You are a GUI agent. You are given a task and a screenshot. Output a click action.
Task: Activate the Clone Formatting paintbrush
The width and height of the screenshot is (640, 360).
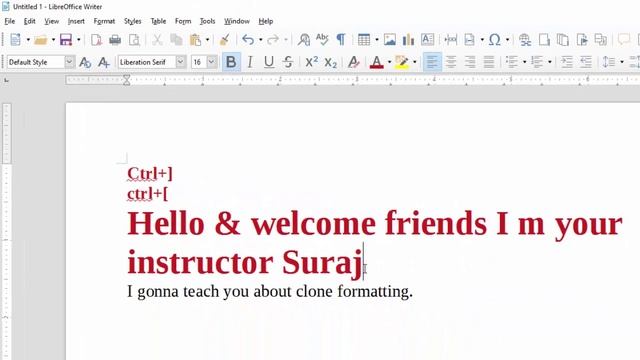pyautogui.click(x=224, y=40)
